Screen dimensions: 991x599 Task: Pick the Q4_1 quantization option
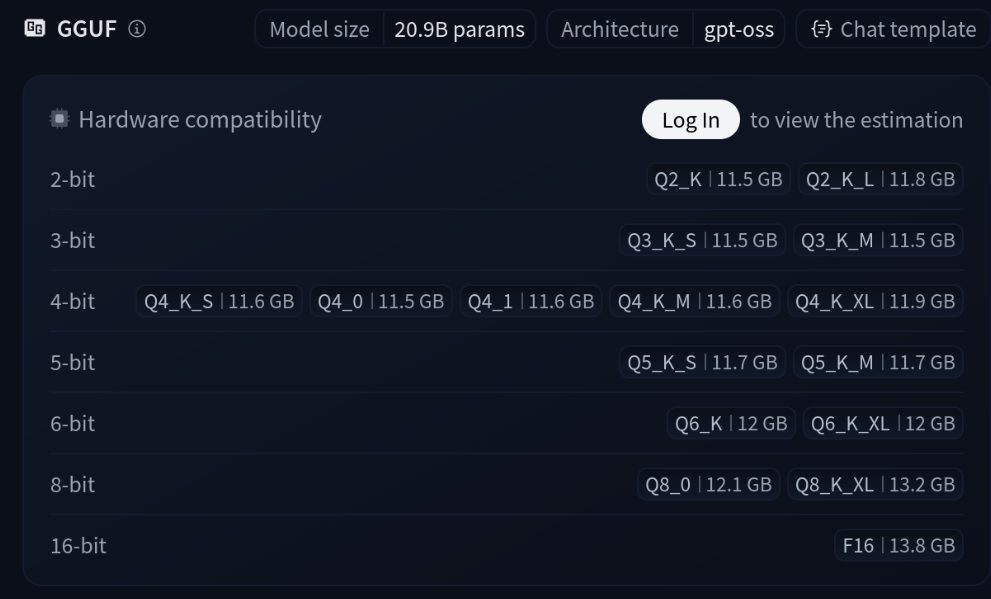point(530,301)
